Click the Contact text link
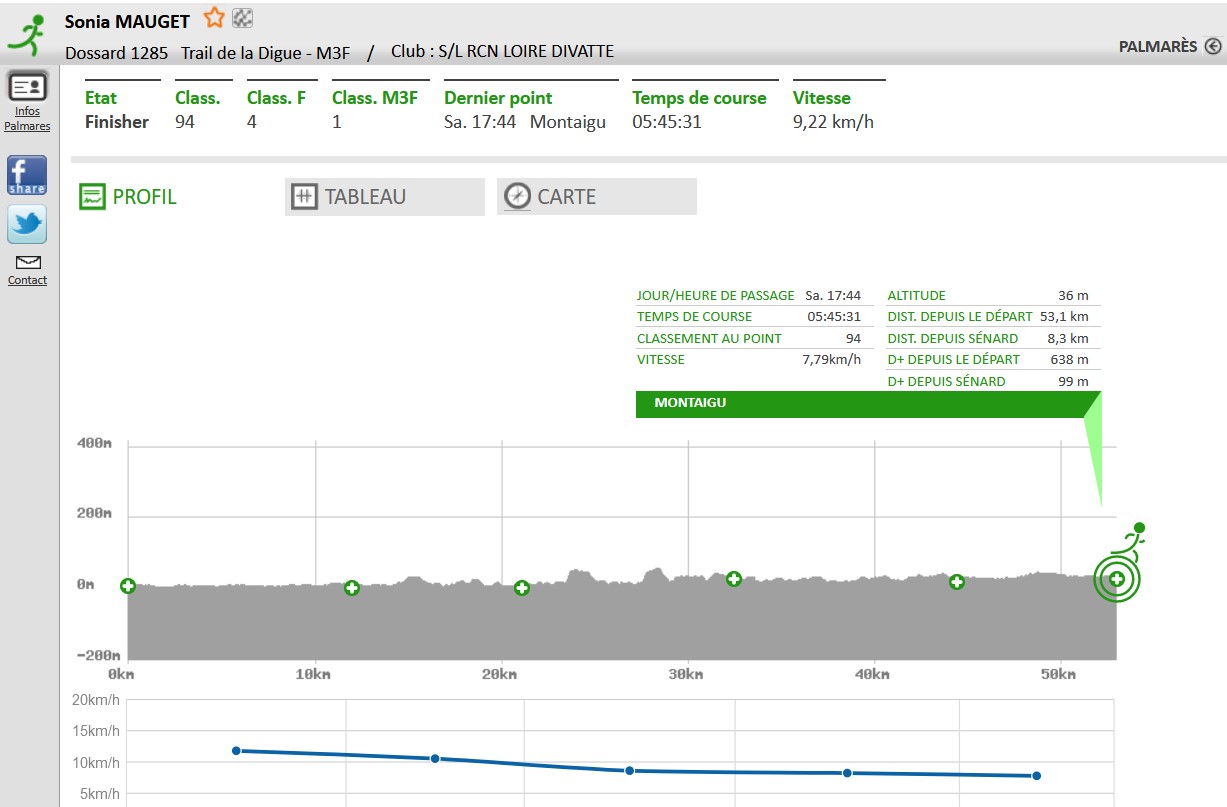The width and height of the screenshot is (1227, 807). click(x=28, y=281)
